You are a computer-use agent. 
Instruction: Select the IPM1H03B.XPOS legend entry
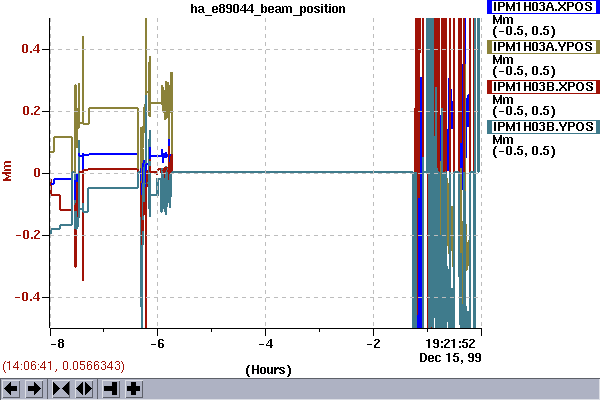[544, 87]
